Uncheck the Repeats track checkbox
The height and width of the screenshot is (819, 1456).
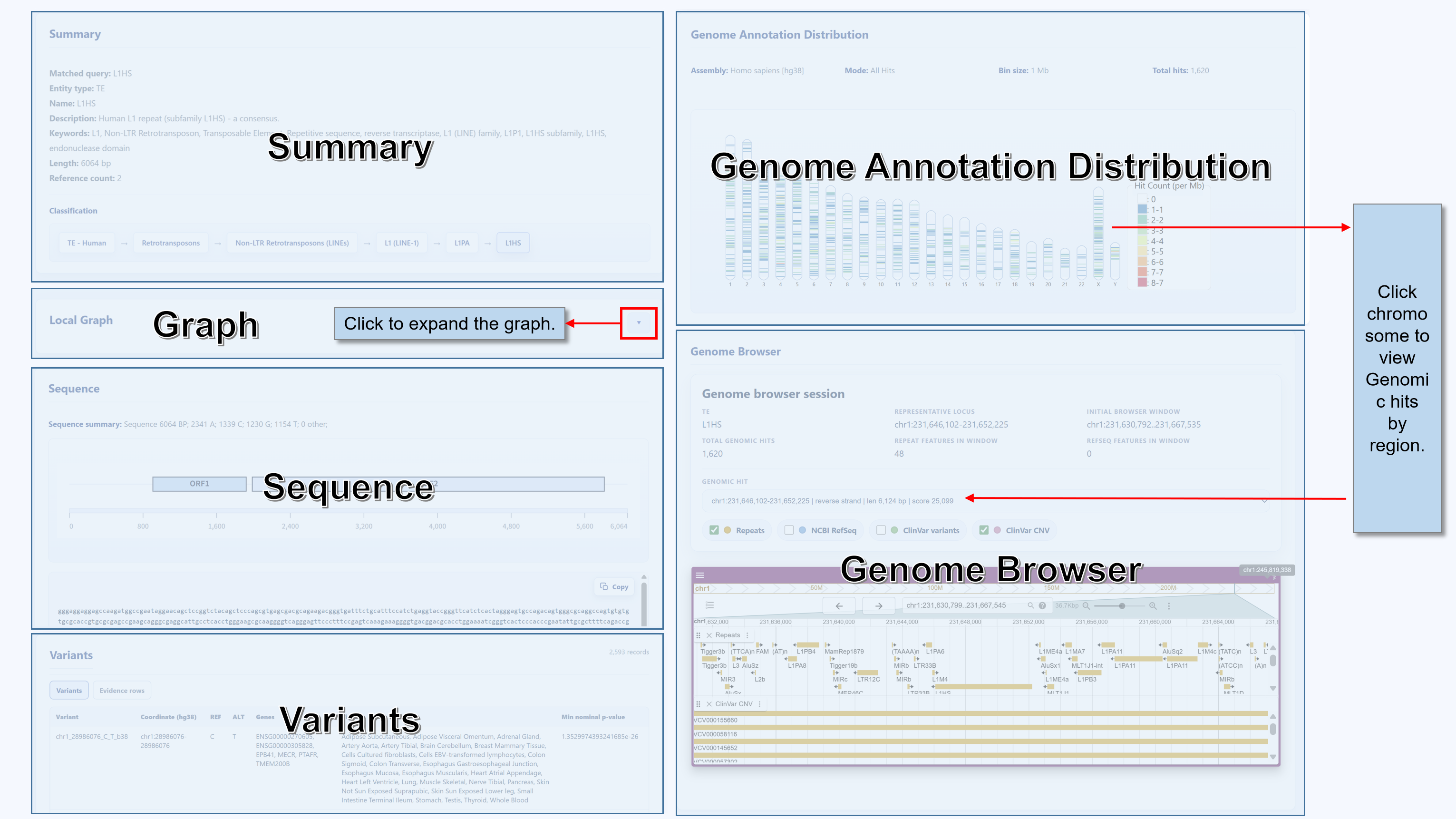point(714,530)
